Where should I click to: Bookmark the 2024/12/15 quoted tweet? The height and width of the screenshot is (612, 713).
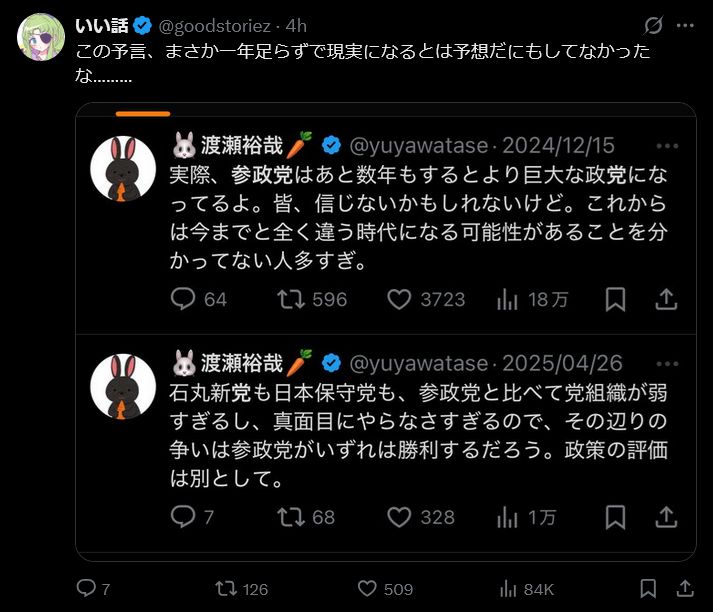tap(616, 299)
